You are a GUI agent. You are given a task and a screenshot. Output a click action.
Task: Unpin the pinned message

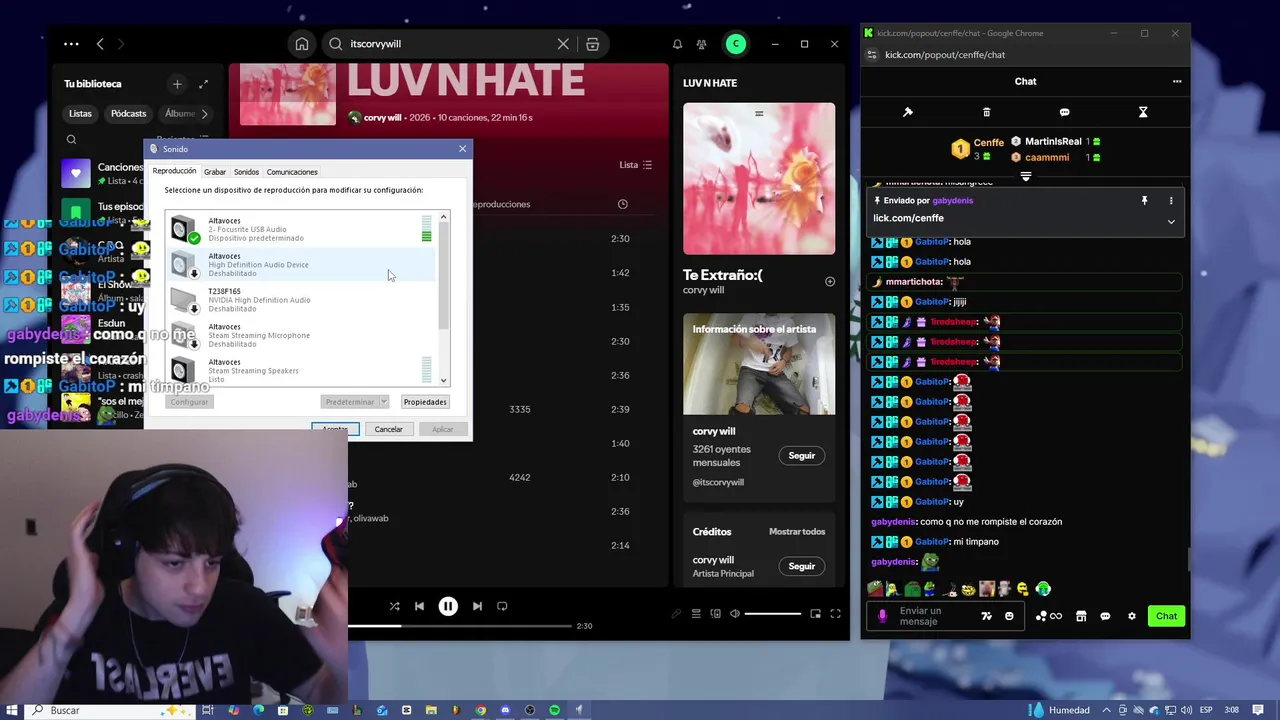tap(1145, 201)
